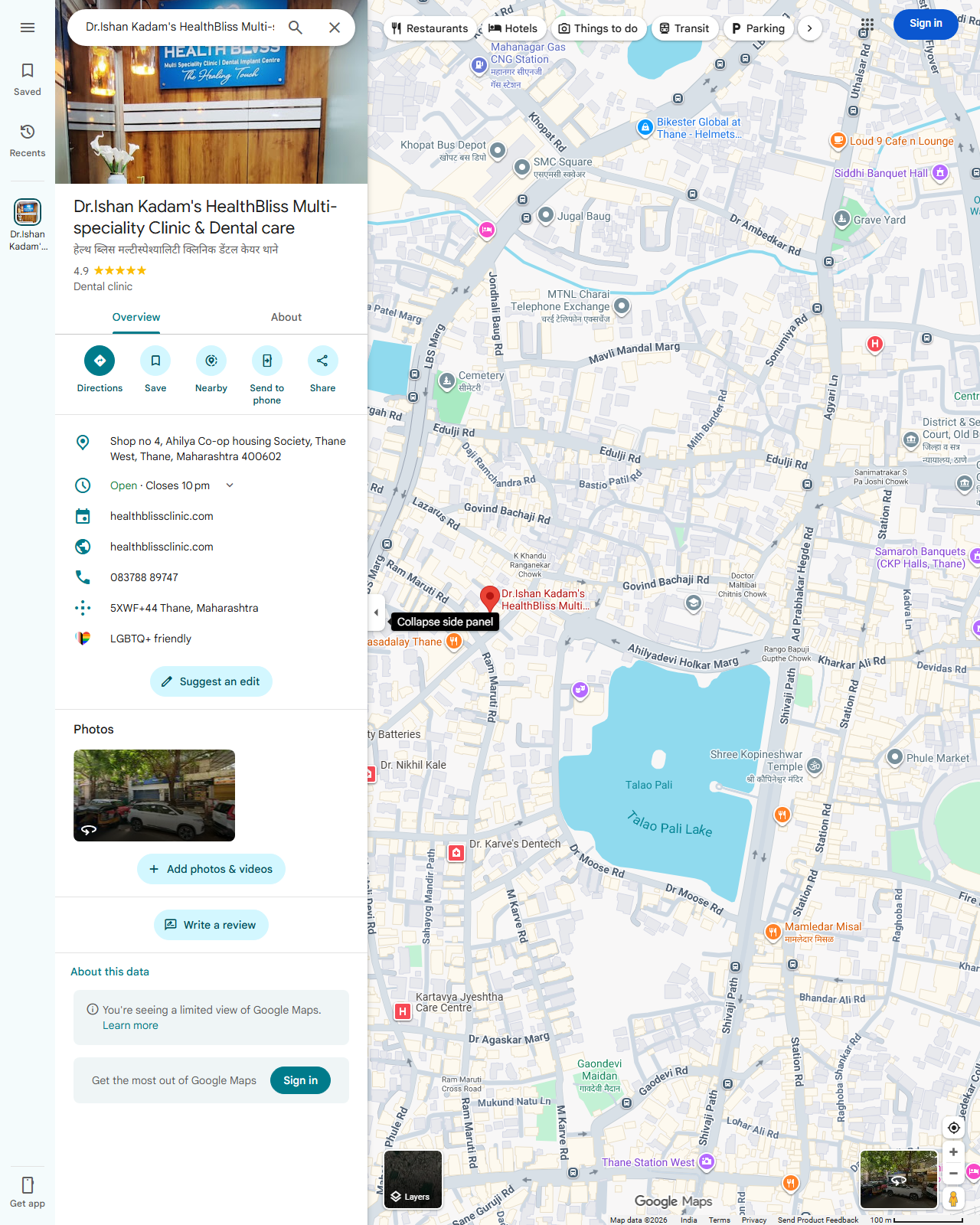Click Khopat Bus Depot marker
Image resolution: width=980 pixels, height=1225 pixels.
pos(498,150)
